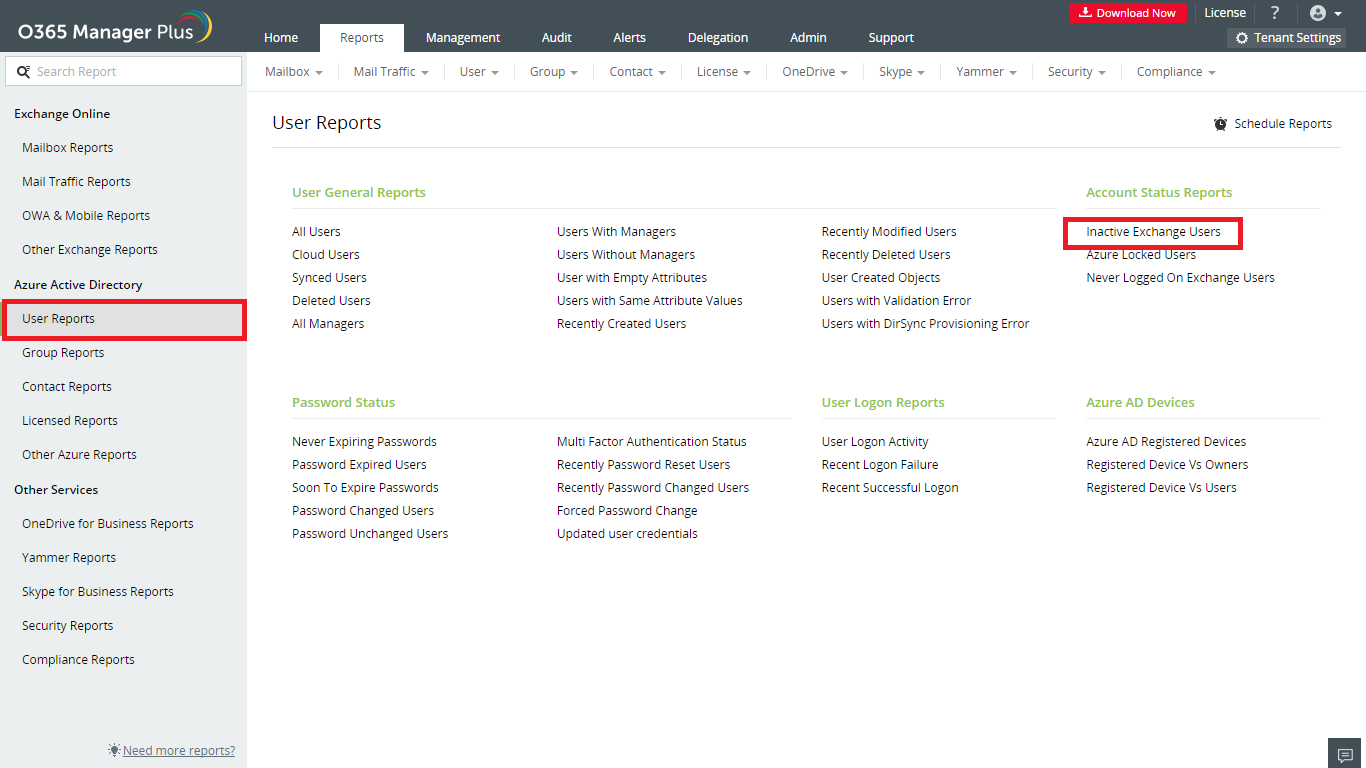Open Compliance Reports in the sidebar
Screen dimensions: 1366x768
78,660
